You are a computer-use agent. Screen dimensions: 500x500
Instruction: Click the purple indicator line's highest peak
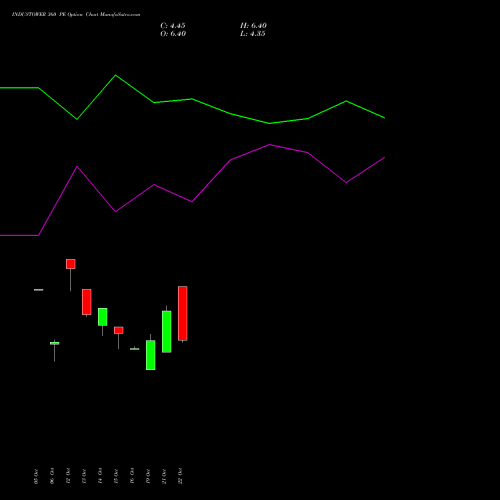(x=269, y=145)
